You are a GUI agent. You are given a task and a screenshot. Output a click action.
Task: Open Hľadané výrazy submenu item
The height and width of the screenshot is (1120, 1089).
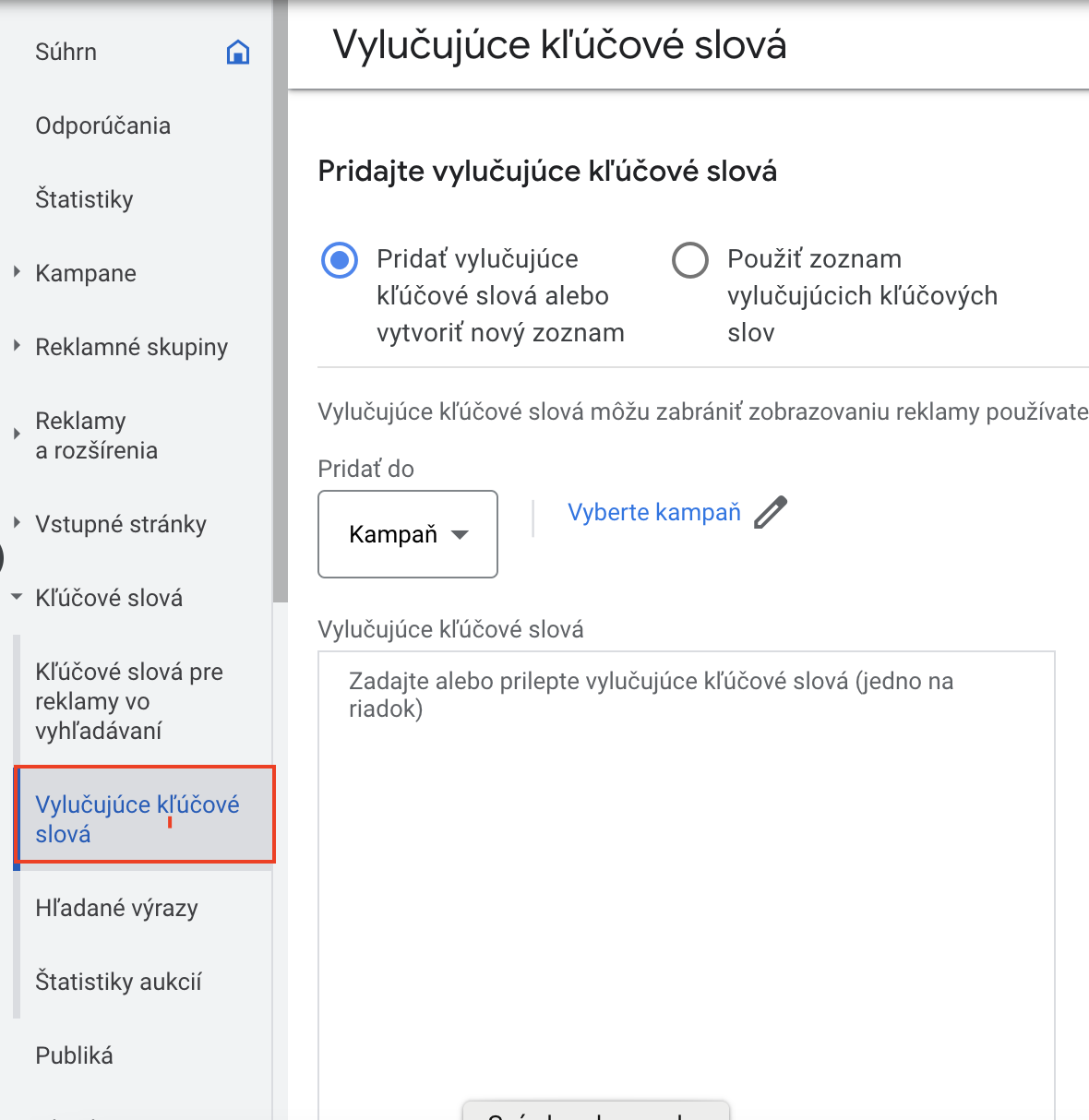(116, 908)
